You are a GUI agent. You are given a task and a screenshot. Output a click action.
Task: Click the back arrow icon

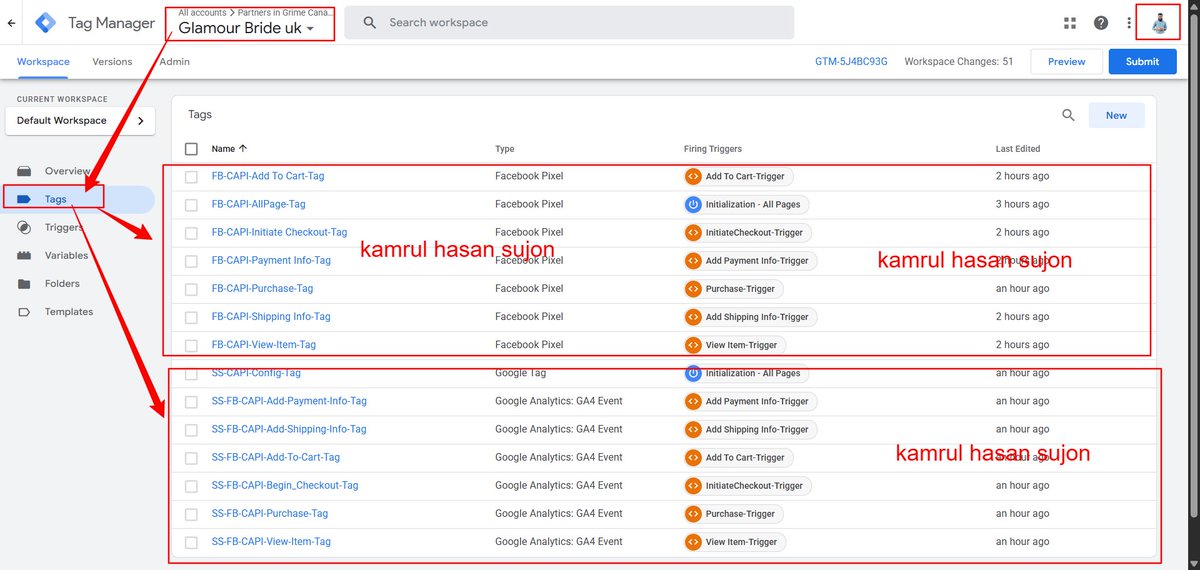click(x=11, y=22)
